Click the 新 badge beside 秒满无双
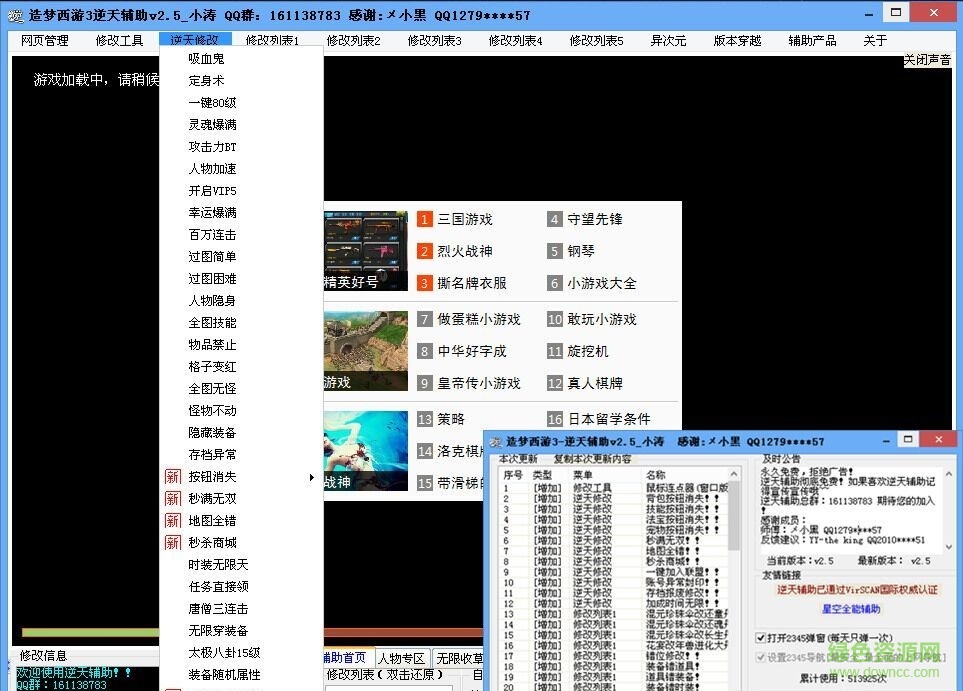This screenshot has width=963, height=691. click(x=173, y=498)
